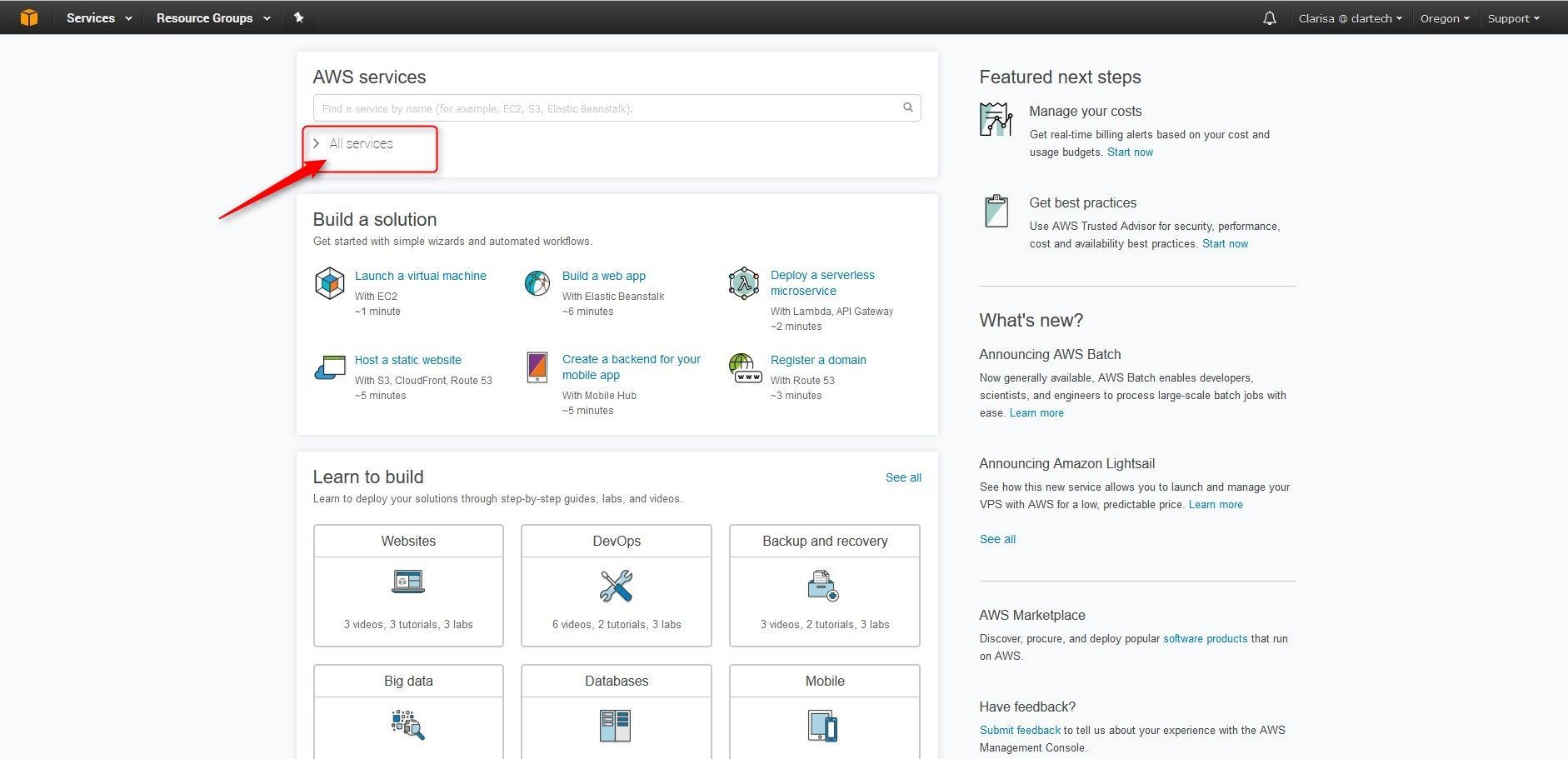Viewport: 1568px width, 759px height.
Task: Click the Databases tile icon
Action: coord(616,726)
